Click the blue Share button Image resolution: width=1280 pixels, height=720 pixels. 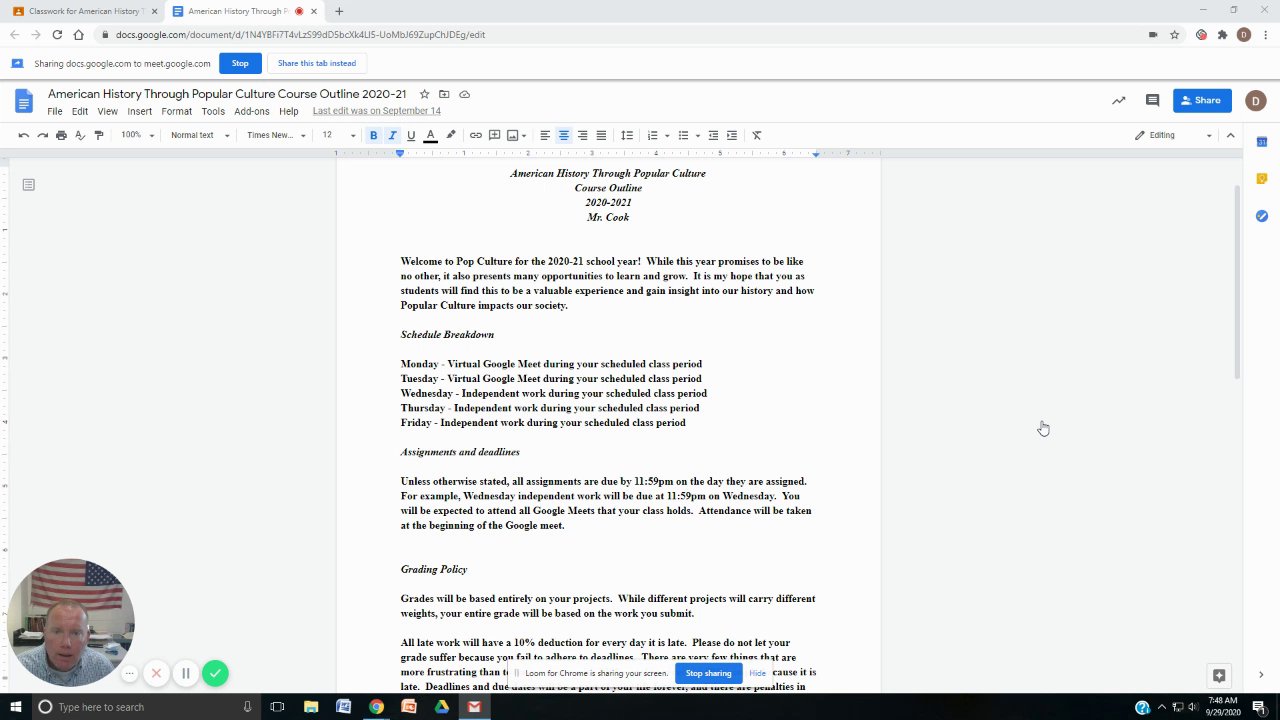click(x=1202, y=100)
